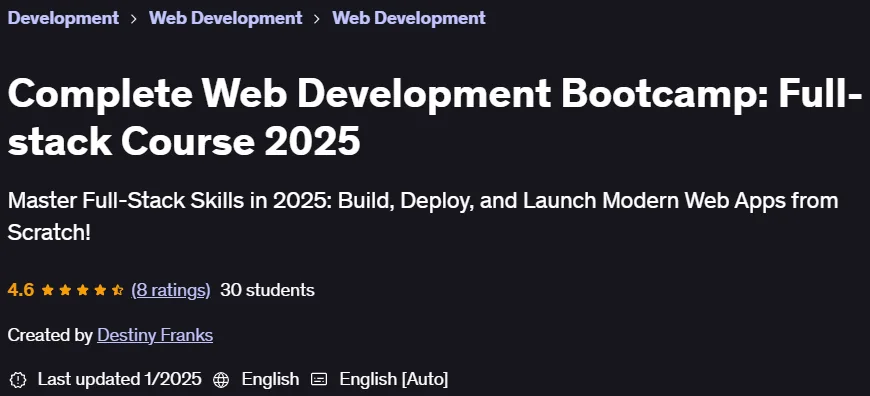The image size is (870, 396).
Task: Click the closed captions icon
Action: coord(319,380)
